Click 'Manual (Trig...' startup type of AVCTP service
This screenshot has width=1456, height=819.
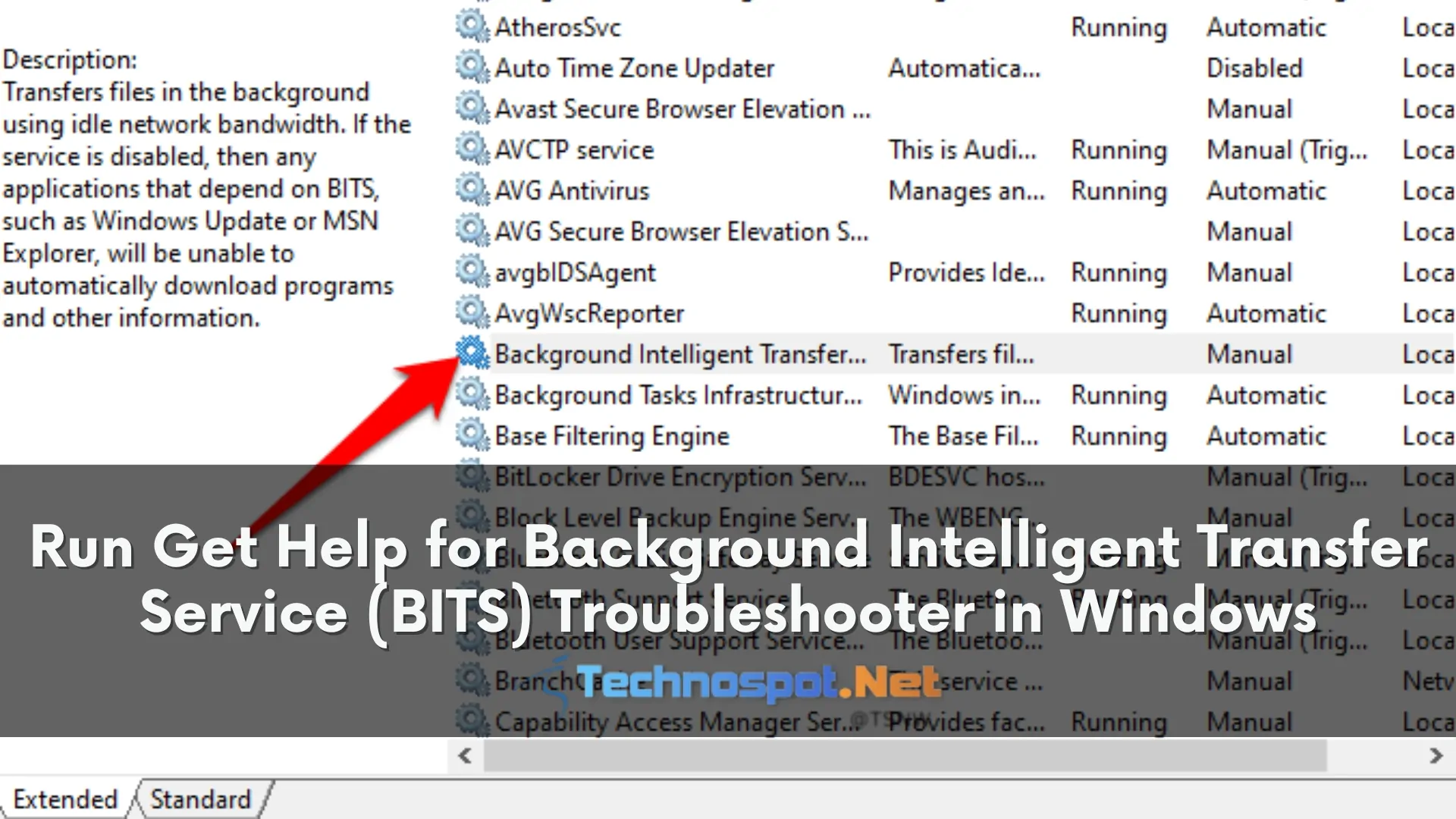(1287, 152)
